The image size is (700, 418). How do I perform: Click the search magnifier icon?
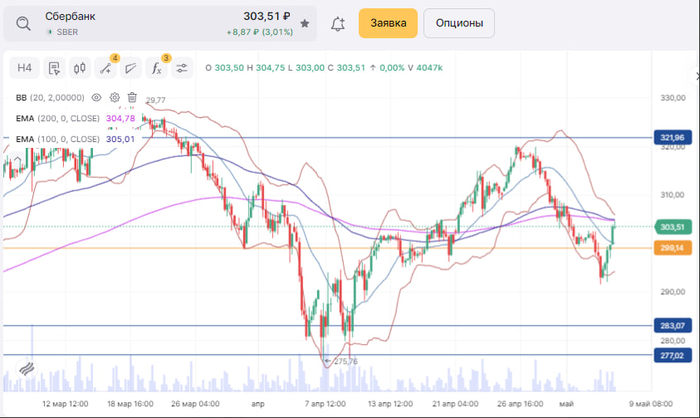click(22, 22)
